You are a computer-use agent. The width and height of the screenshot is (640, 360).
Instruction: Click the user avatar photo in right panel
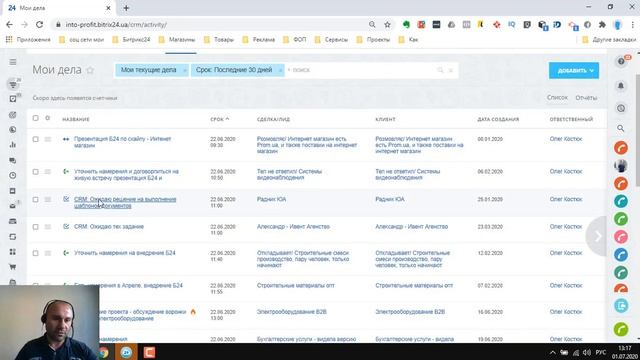pos(621,166)
